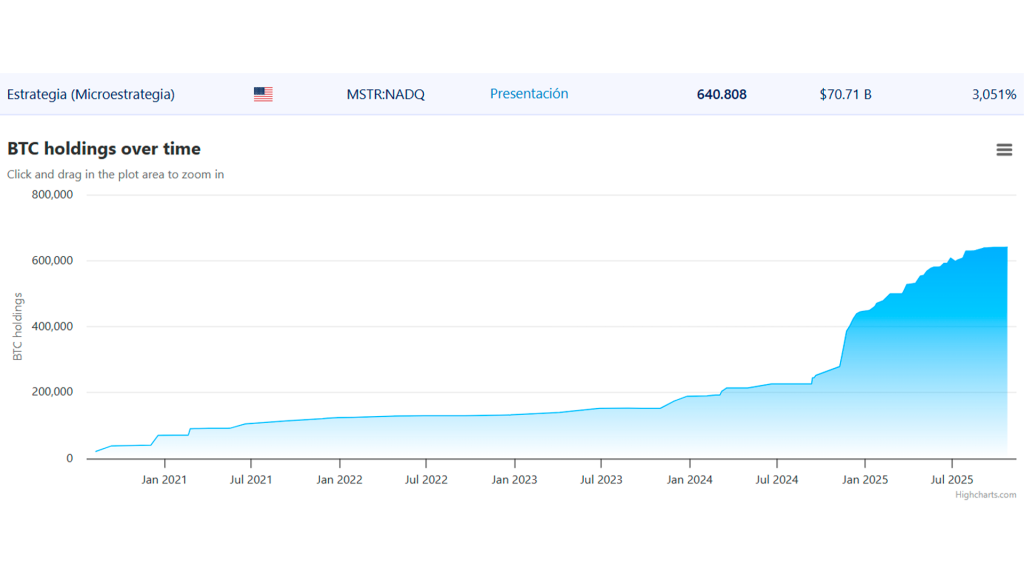The width and height of the screenshot is (1024, 576).
Task: Click the Jan 2023 x-axis label
Action: (x=514, y=480)
